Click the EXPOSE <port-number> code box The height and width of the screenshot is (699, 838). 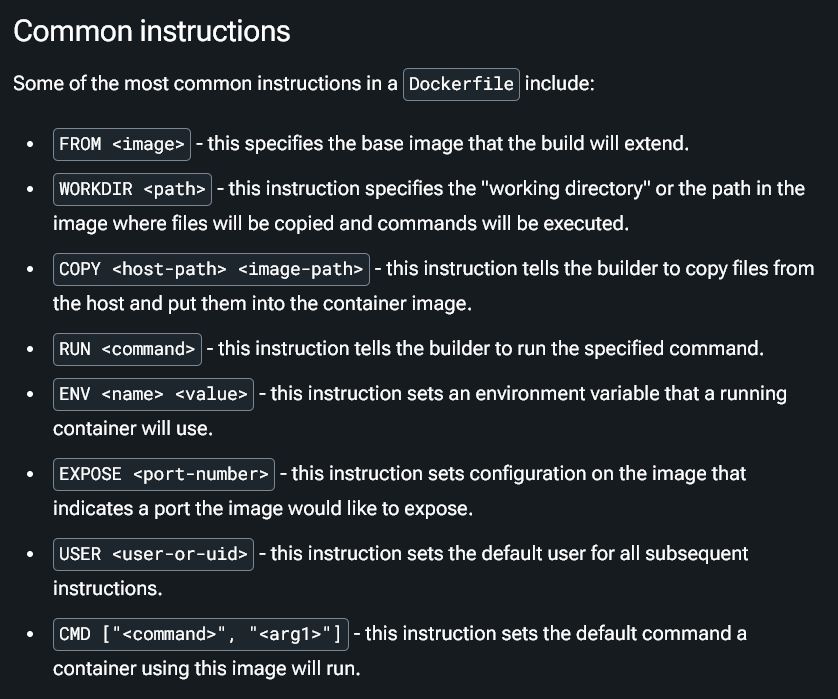pyautogui.click(x=164, y=475)
